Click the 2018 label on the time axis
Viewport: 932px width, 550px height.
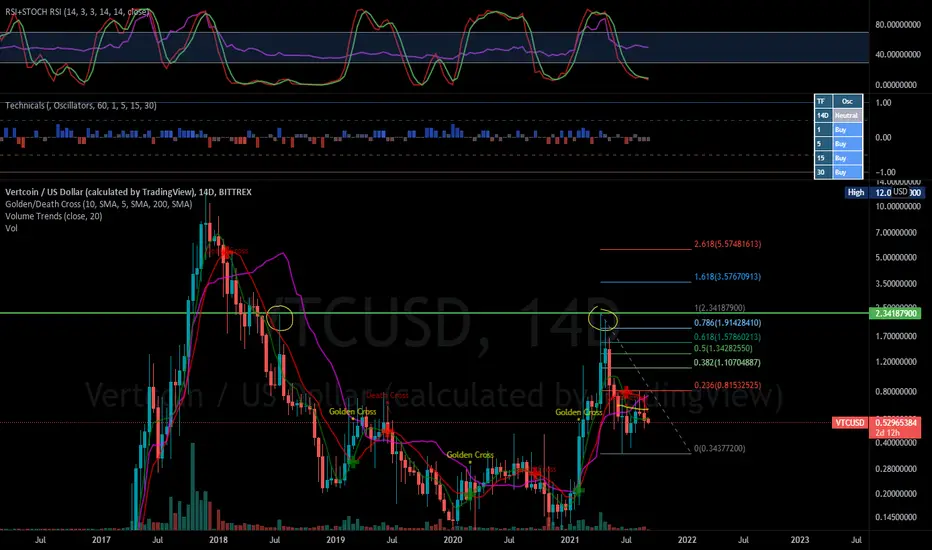point(218,540)
